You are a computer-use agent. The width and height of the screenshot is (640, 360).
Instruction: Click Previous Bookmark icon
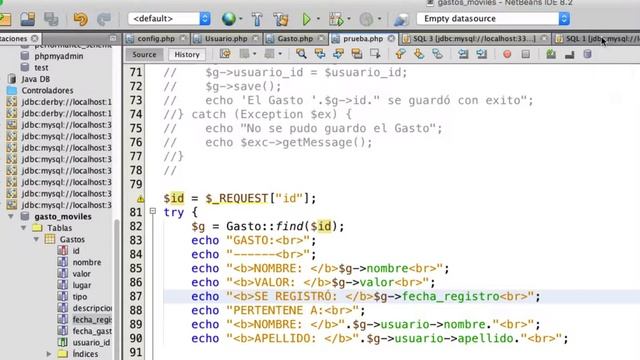pos(400,54)
